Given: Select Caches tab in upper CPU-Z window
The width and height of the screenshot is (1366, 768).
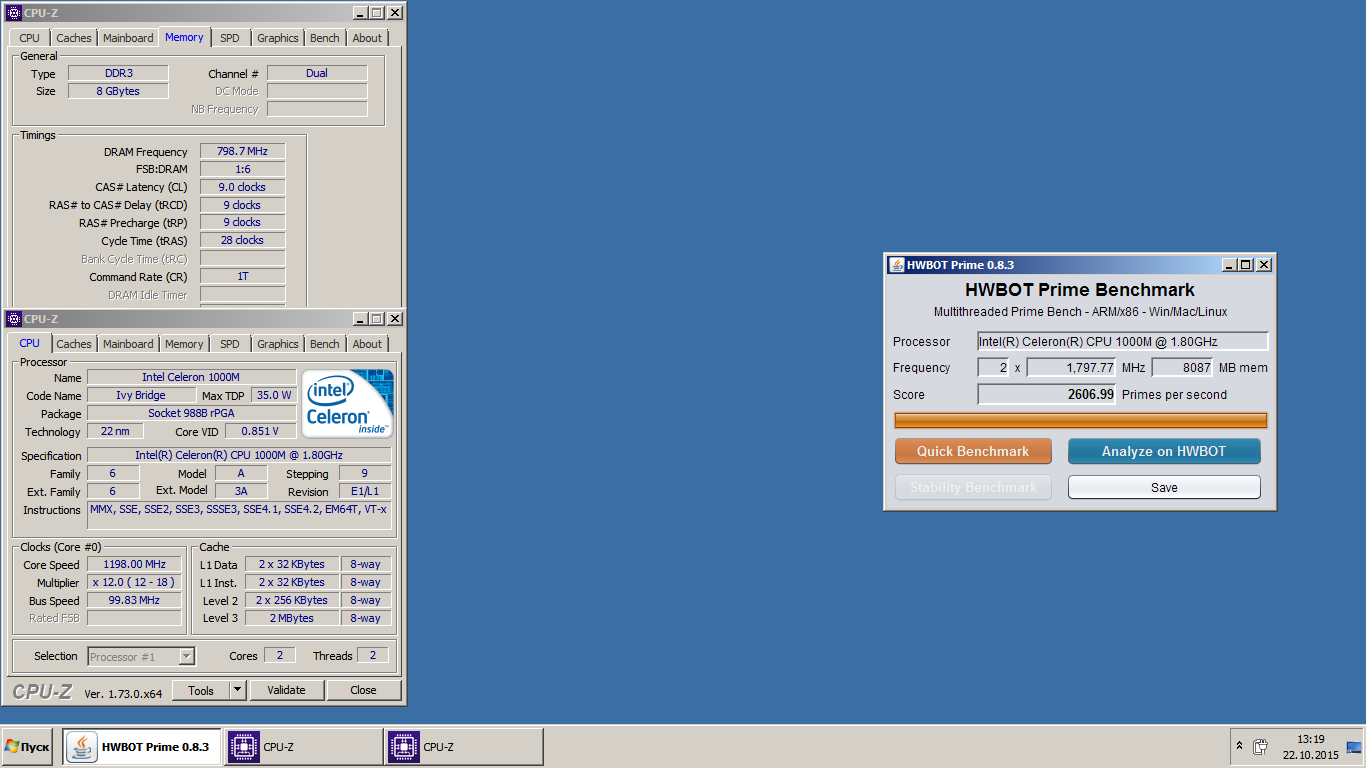Looking at the screenshot, I should pyautogui.click(x=74, y=38).
